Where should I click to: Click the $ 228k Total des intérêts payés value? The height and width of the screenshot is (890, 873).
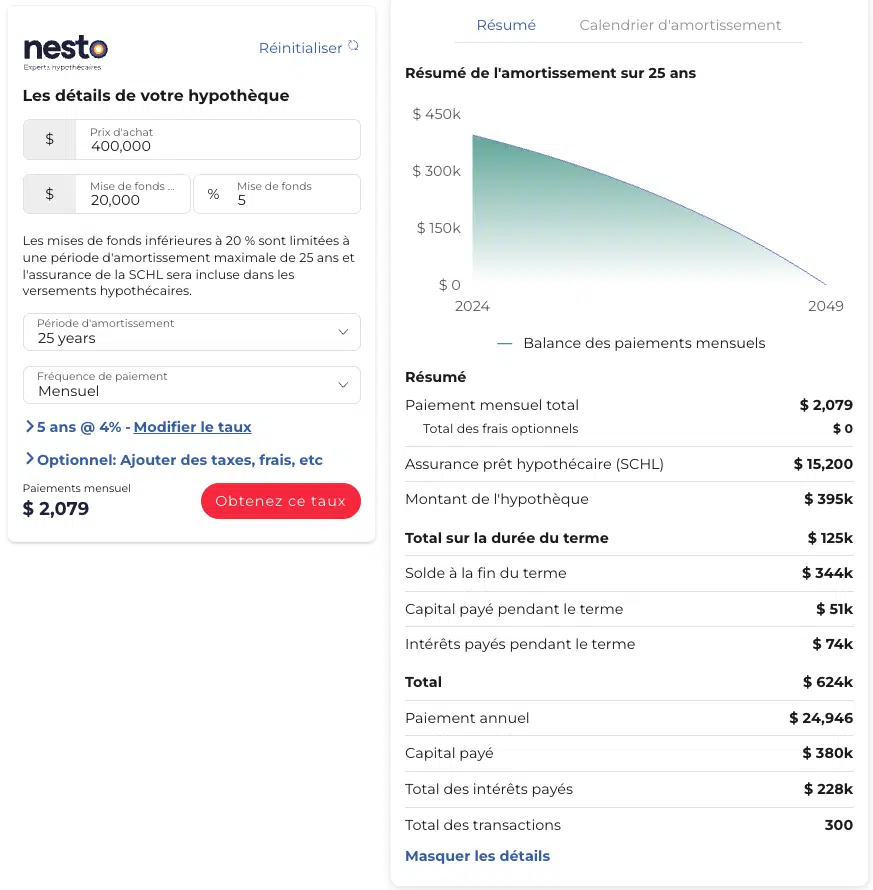pyautogui.click(x=828, y=789)
